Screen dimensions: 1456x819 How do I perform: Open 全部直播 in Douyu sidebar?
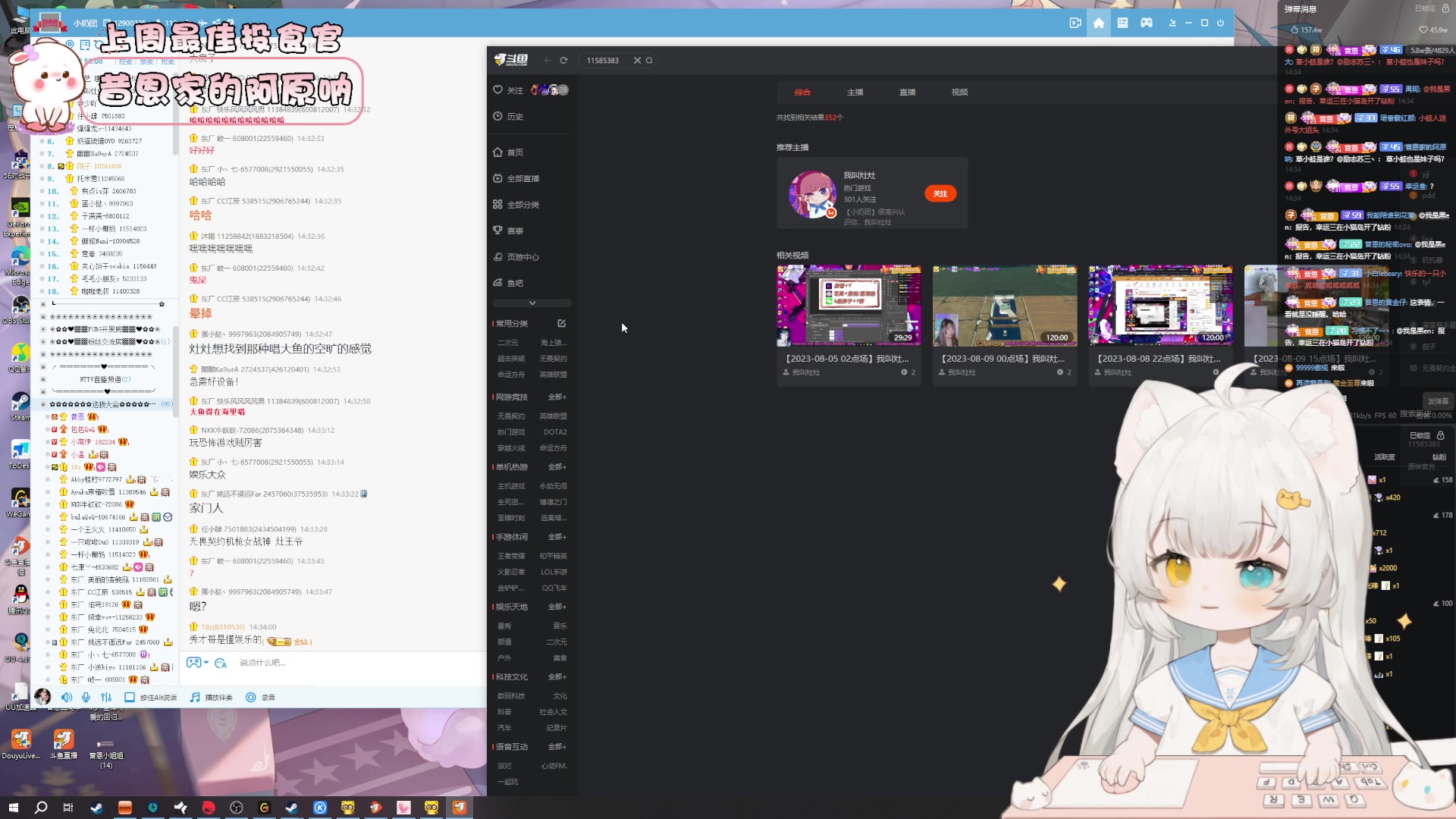522,179
